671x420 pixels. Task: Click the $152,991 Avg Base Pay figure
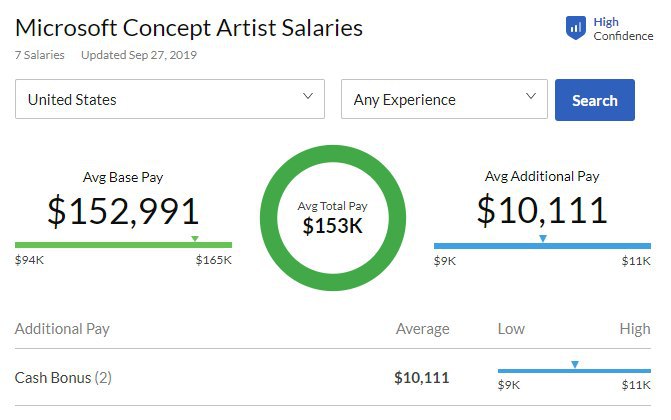(x=123, y=211)
